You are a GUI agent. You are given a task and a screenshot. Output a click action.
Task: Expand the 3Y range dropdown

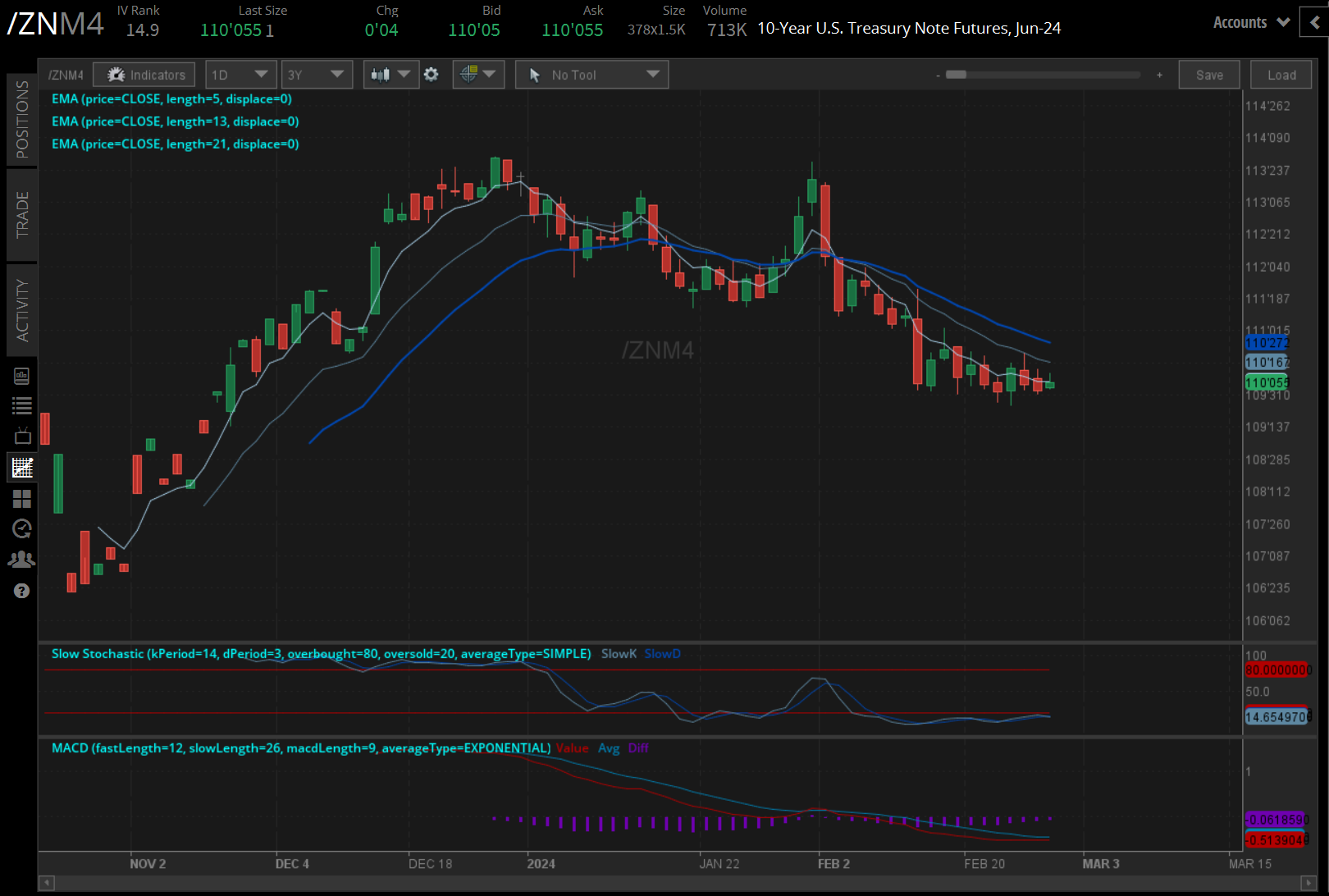point(316,75)
